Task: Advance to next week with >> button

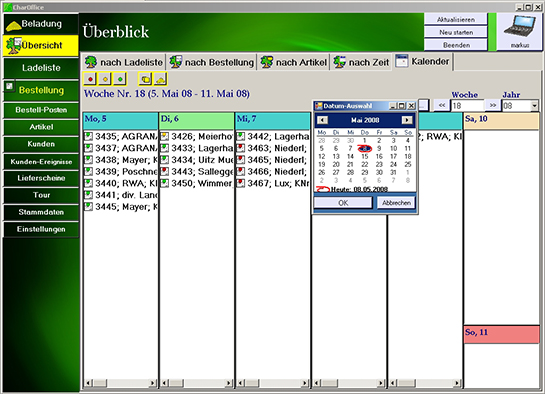Action: pyautogui.click(x=493, y=105)
